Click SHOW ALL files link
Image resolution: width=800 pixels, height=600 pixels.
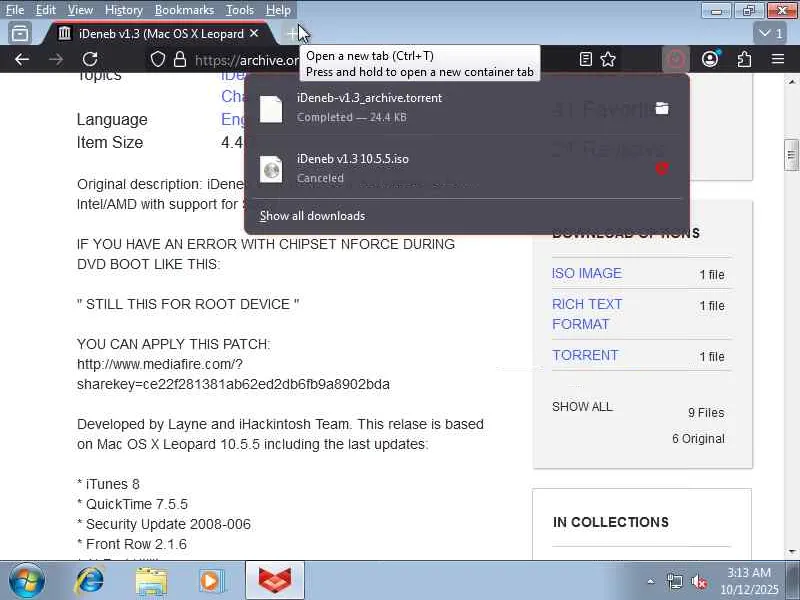582,407
